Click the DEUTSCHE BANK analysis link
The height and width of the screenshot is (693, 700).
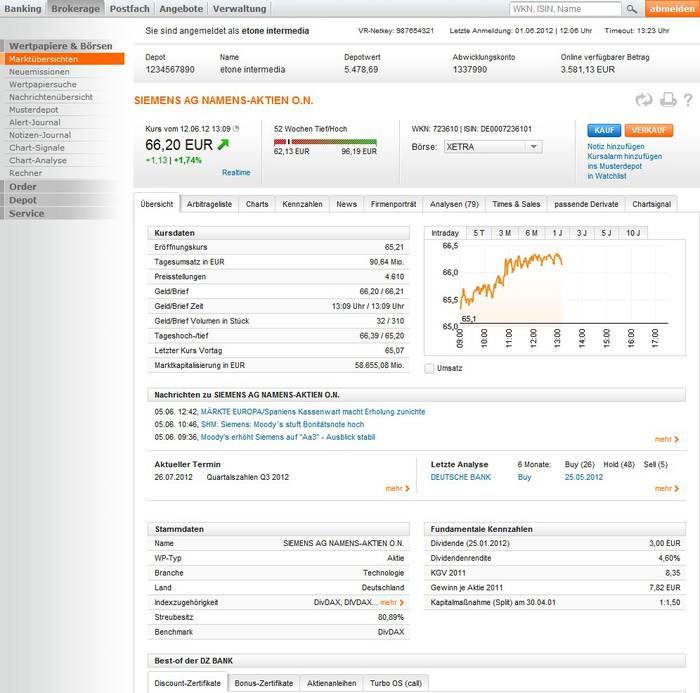tap(460, 477)
